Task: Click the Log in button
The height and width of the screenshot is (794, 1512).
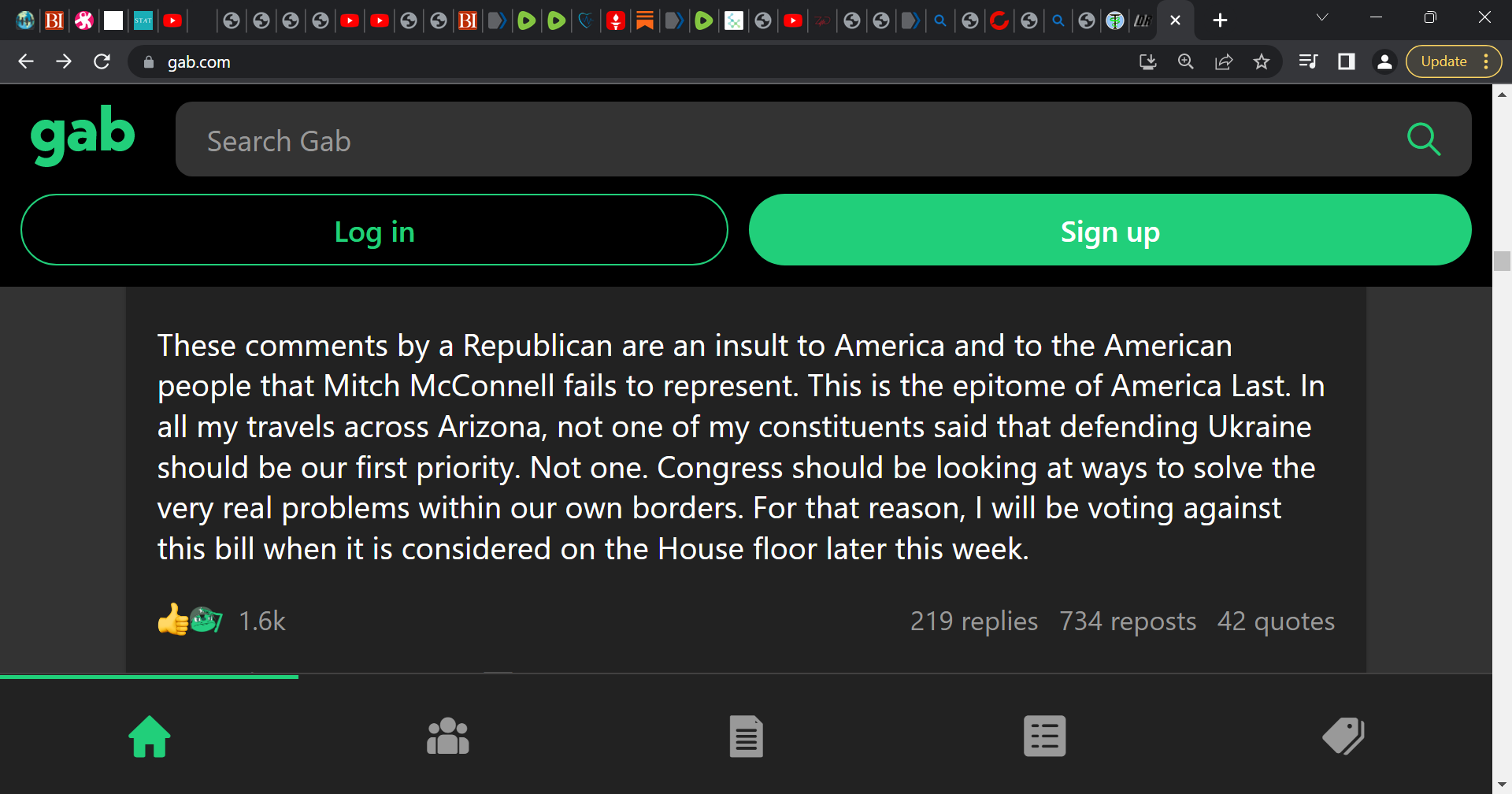Action: pyautogui.click(x=374, y=230)
